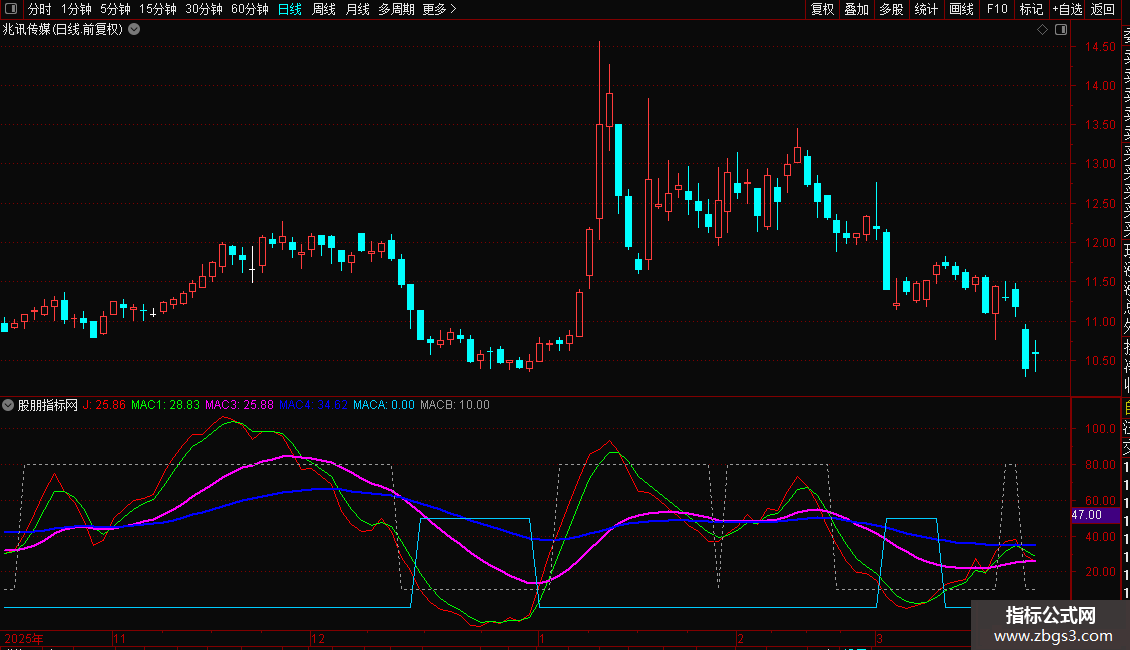Expand 更多 period options
The width and height of the screenshot is (1130, 650).
click(x=439, y=9)
